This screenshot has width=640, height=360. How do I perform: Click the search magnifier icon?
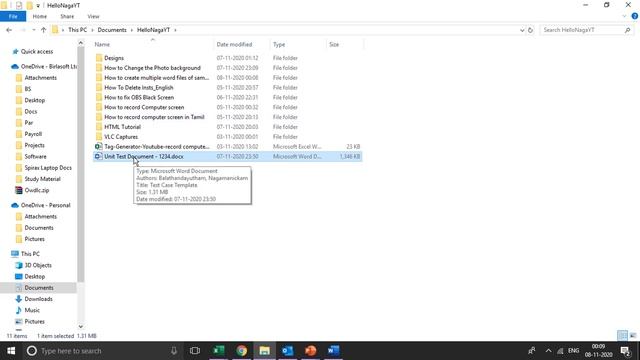tap(627, 30)
